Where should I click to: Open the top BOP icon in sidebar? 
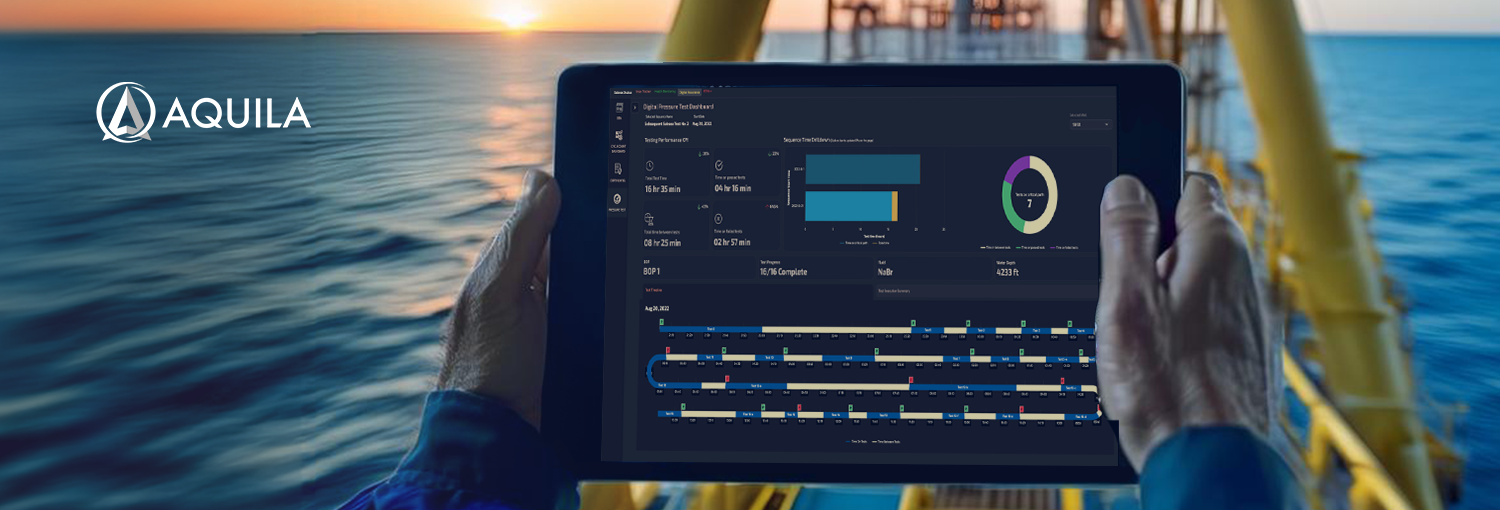[619, 107]
